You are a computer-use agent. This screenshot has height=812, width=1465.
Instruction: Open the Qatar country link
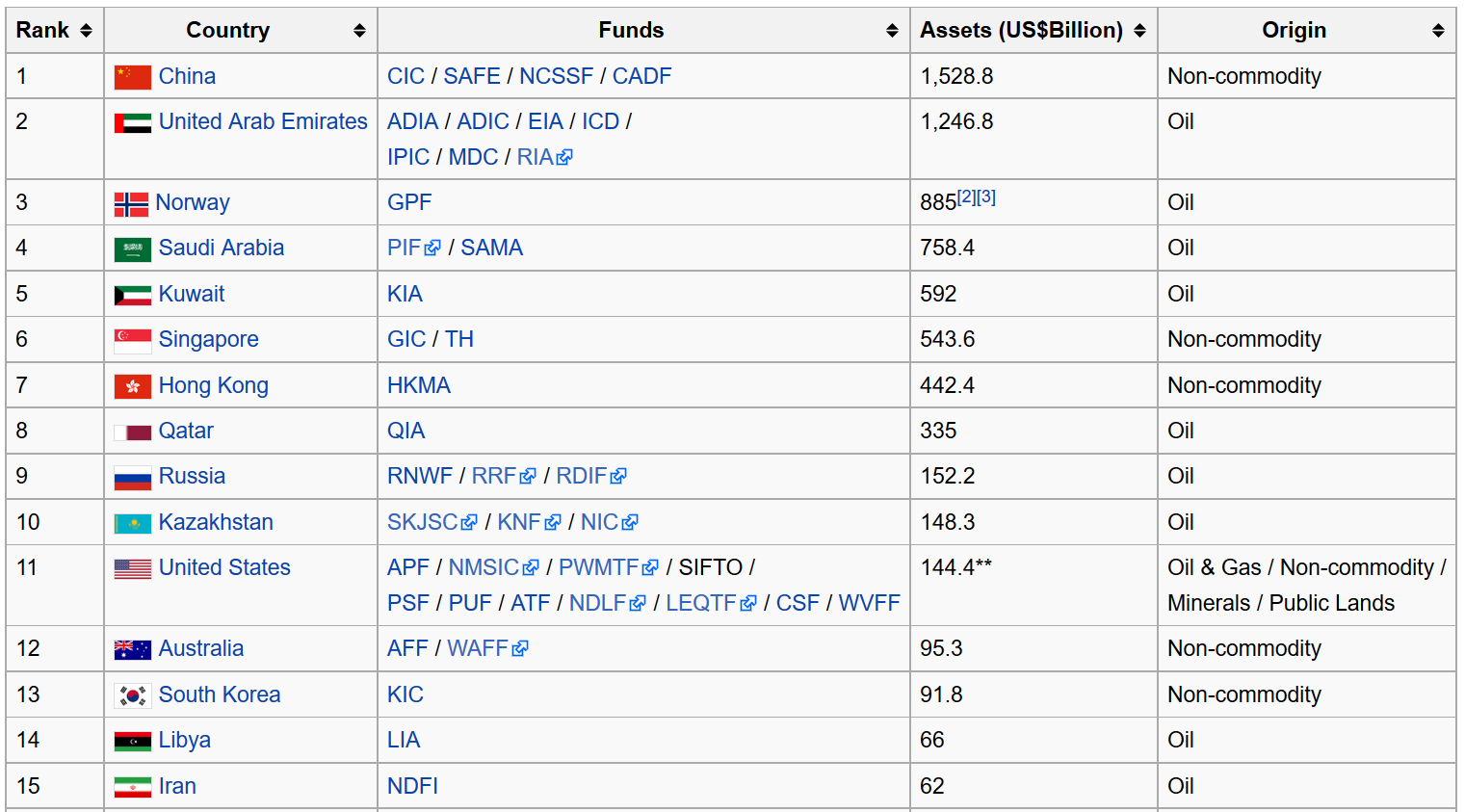pos(186,431)
